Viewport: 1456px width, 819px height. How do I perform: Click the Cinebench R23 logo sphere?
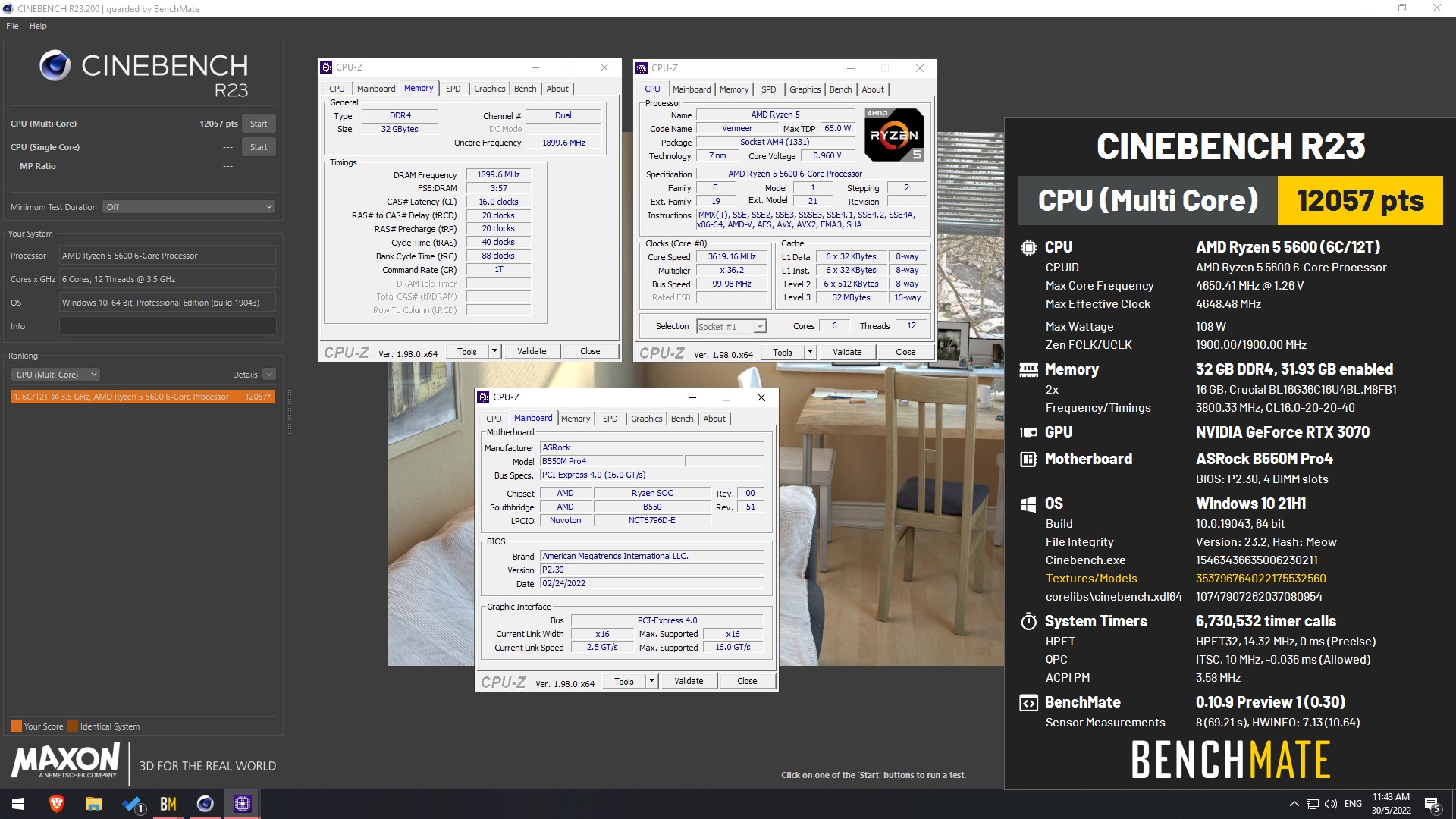pos(55,65)
